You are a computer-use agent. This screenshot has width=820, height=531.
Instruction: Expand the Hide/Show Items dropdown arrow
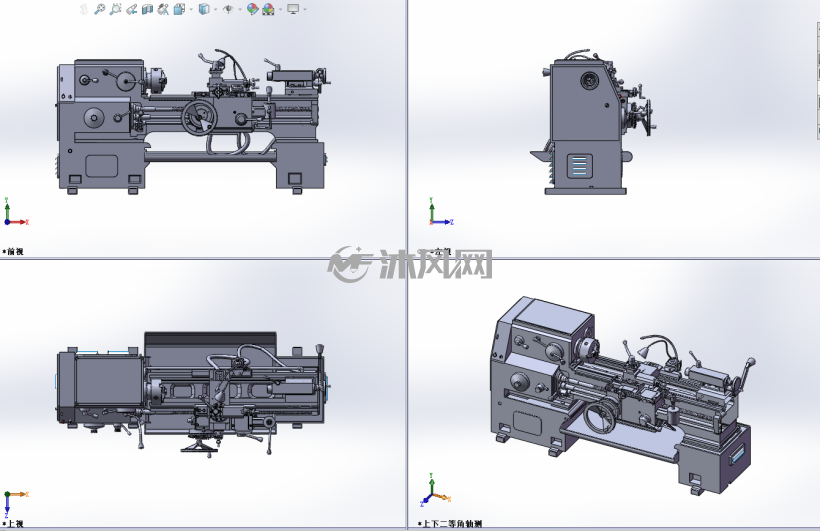(x=240, y=9)
